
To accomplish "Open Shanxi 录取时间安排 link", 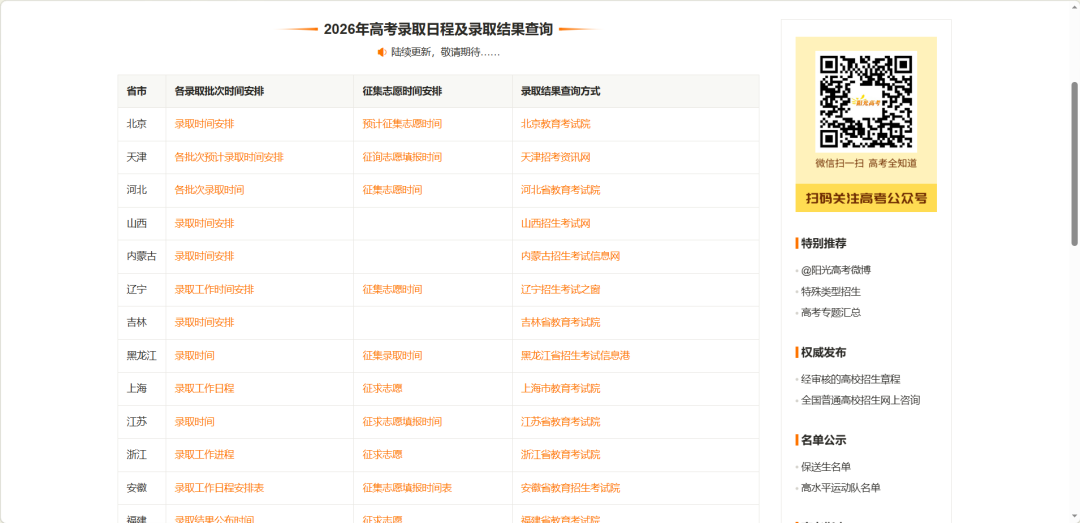I will pyautogui.click(x=205, y=223).
